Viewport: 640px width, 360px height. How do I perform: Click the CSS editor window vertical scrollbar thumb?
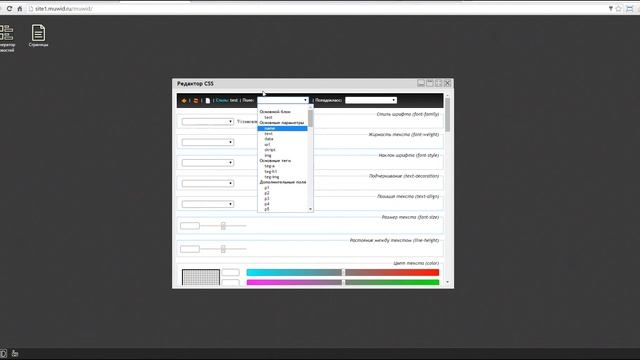coord(448,115)
